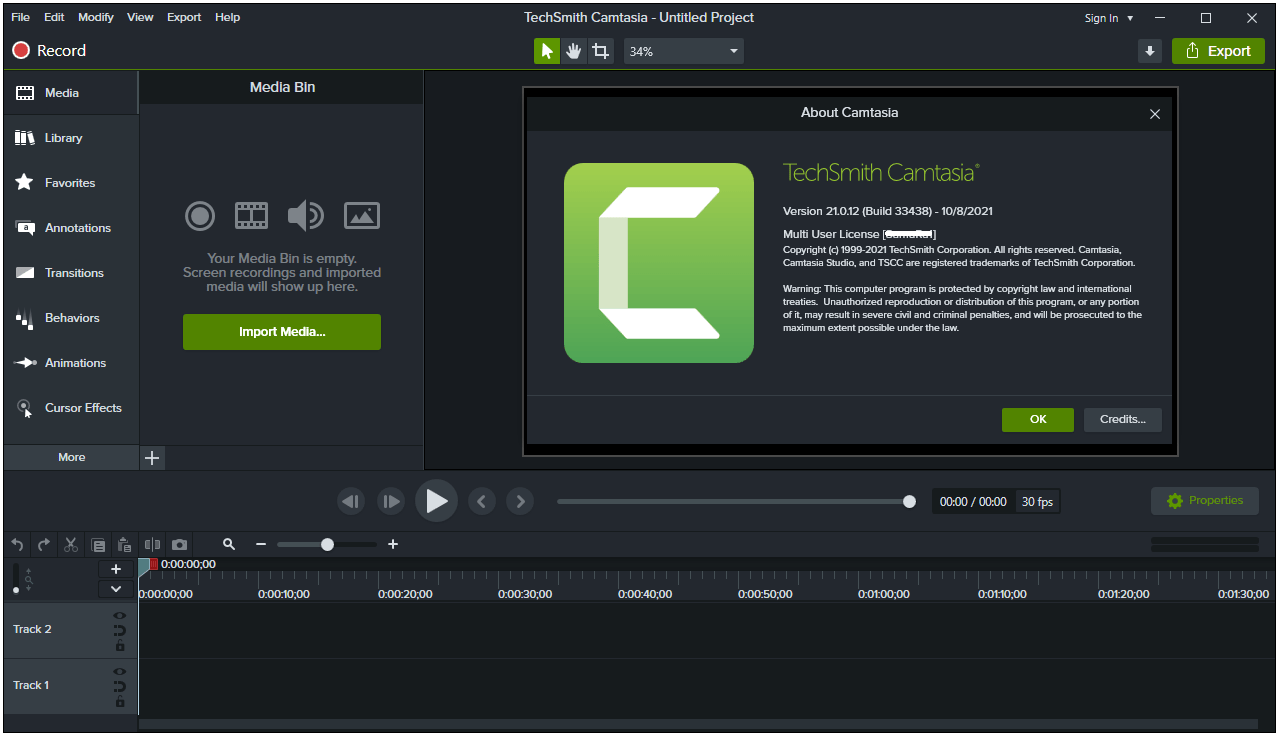Zoom in timeline with plus button
Image resolution: width=1278 pixels, height=736 pixels.
[x=393, y=544]
